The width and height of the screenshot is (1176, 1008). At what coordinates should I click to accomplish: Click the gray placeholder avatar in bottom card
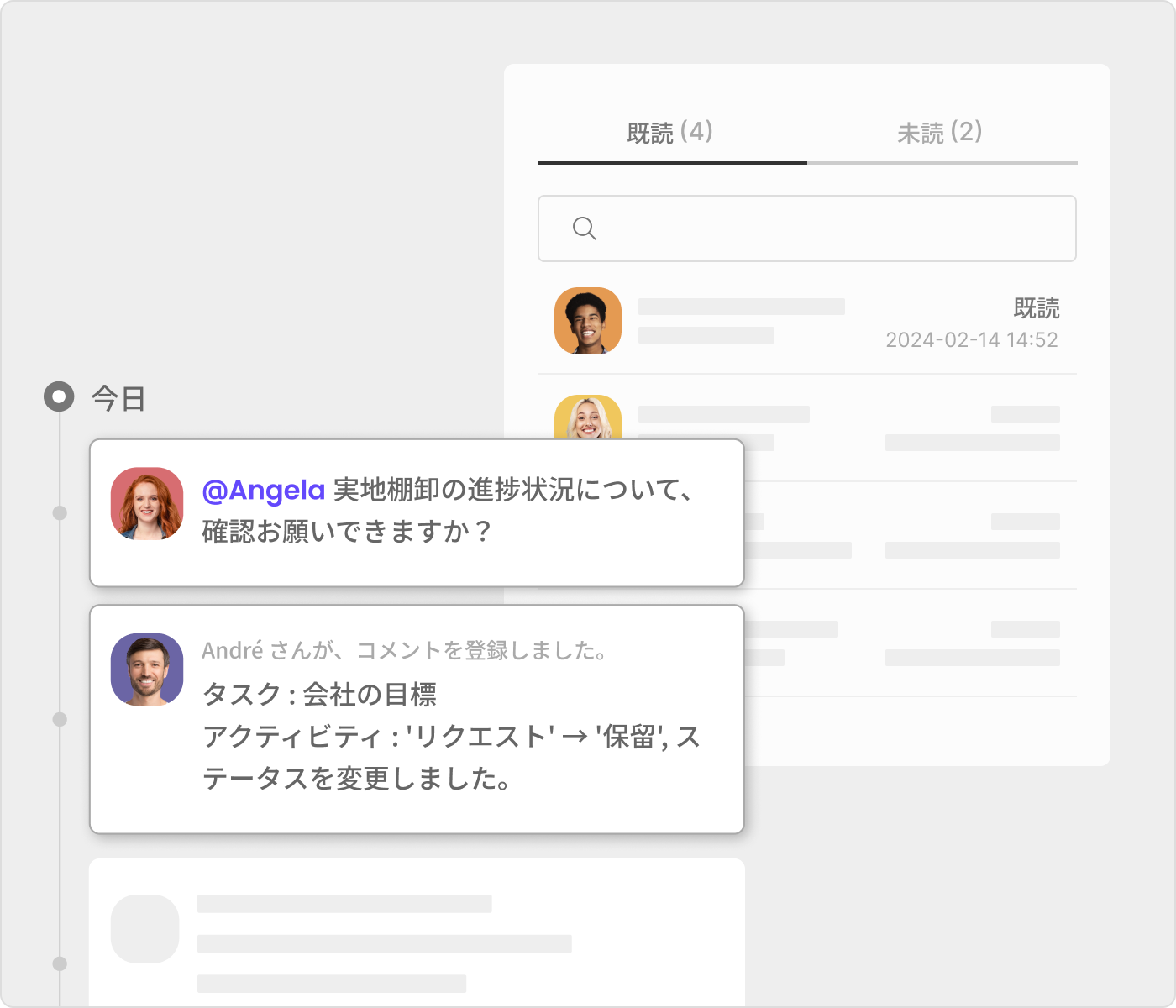145,928
